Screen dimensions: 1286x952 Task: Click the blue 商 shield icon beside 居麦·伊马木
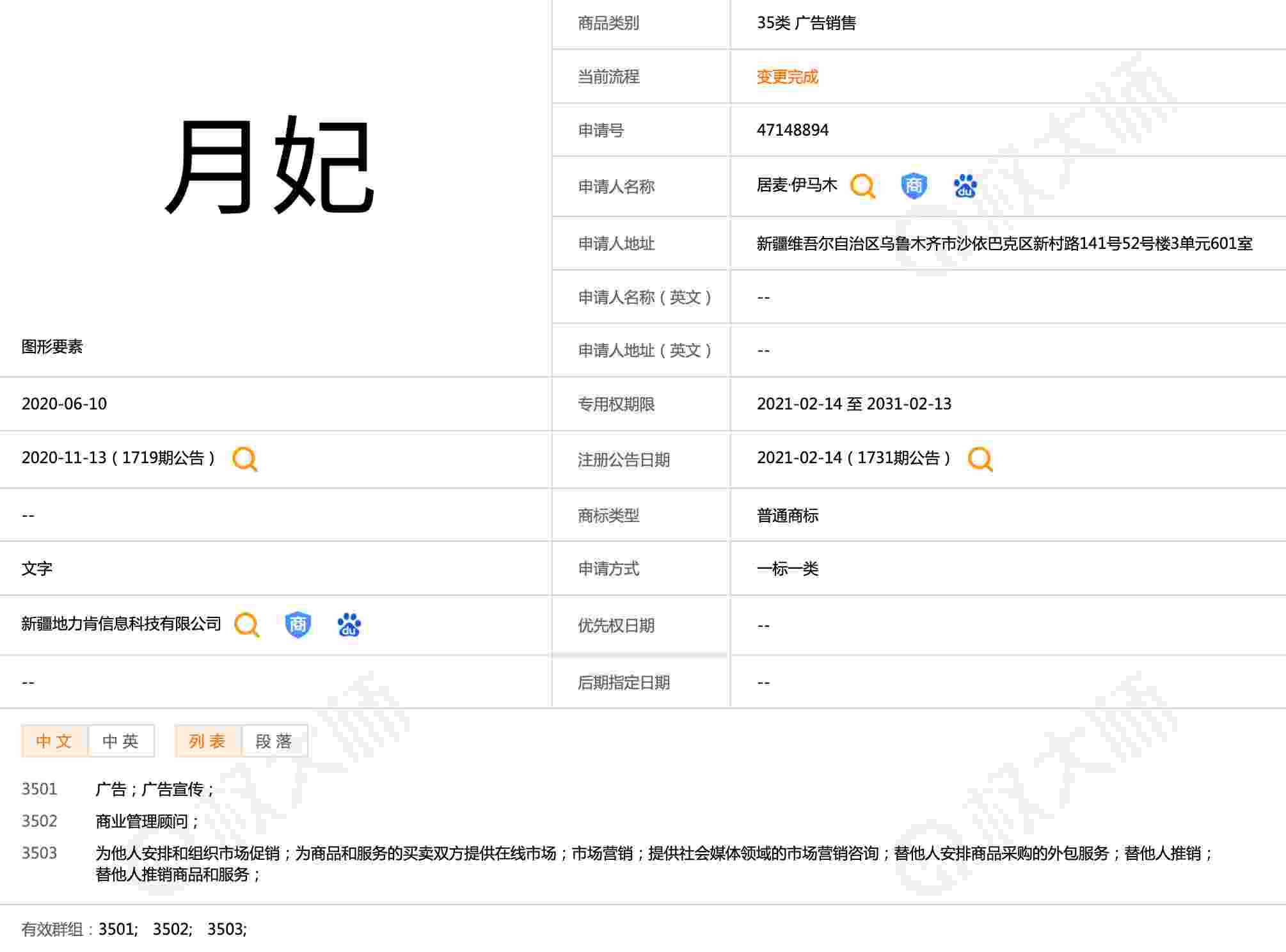click(914, 186)
